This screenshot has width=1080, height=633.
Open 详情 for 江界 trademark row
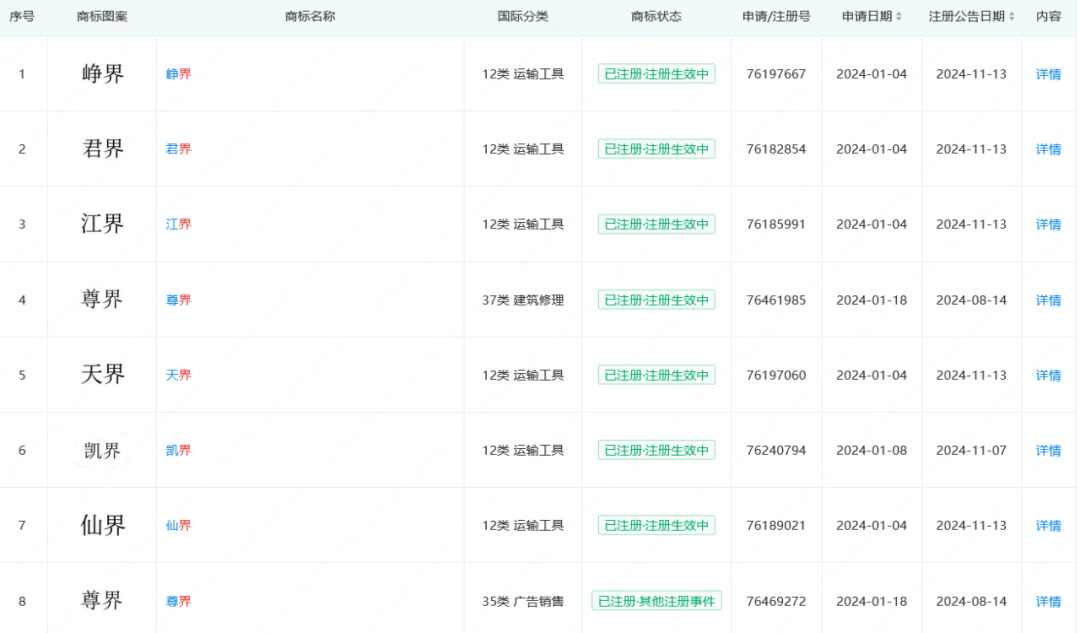pos(1048,224)
